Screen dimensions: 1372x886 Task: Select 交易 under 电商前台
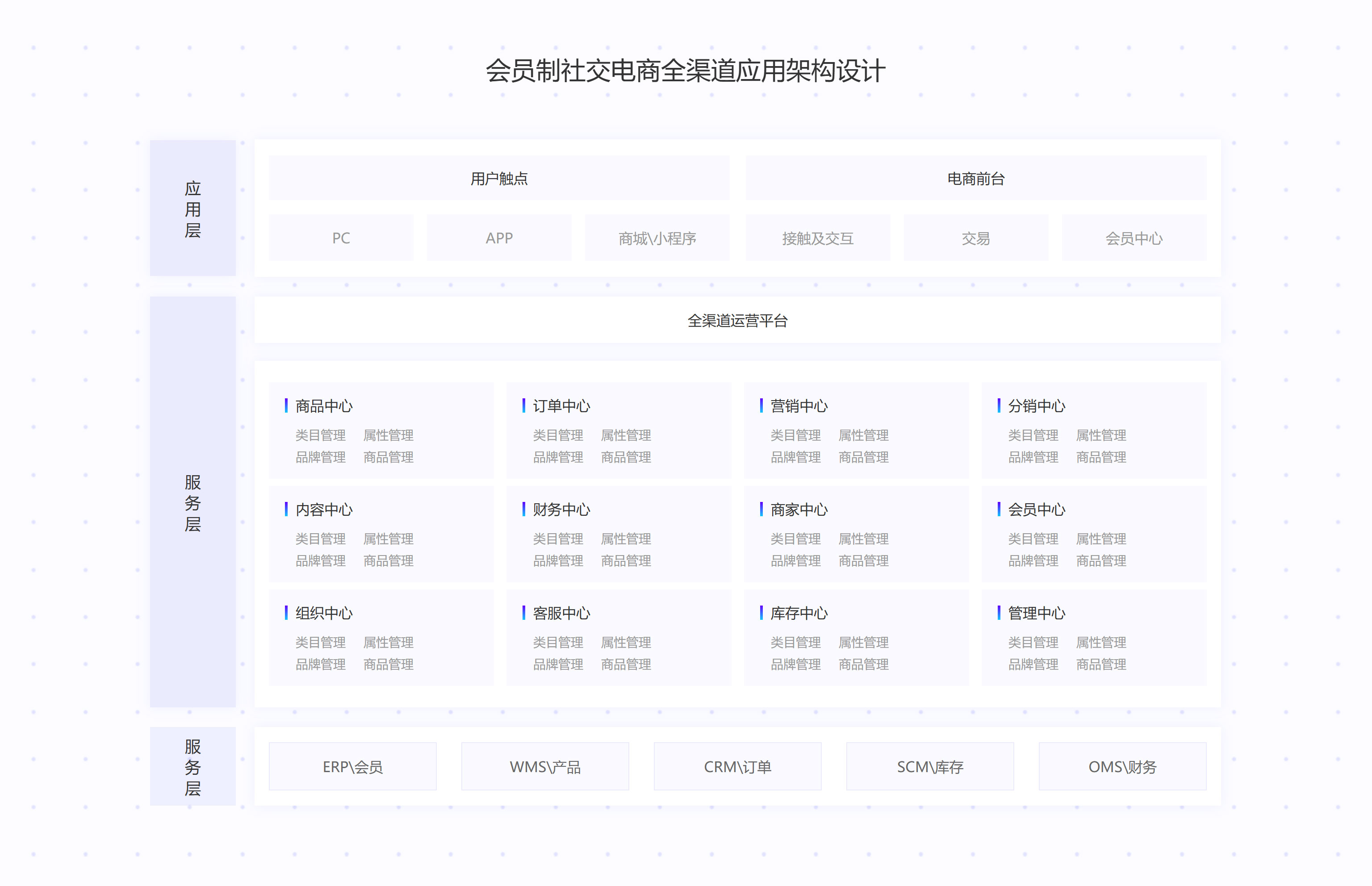976,238
